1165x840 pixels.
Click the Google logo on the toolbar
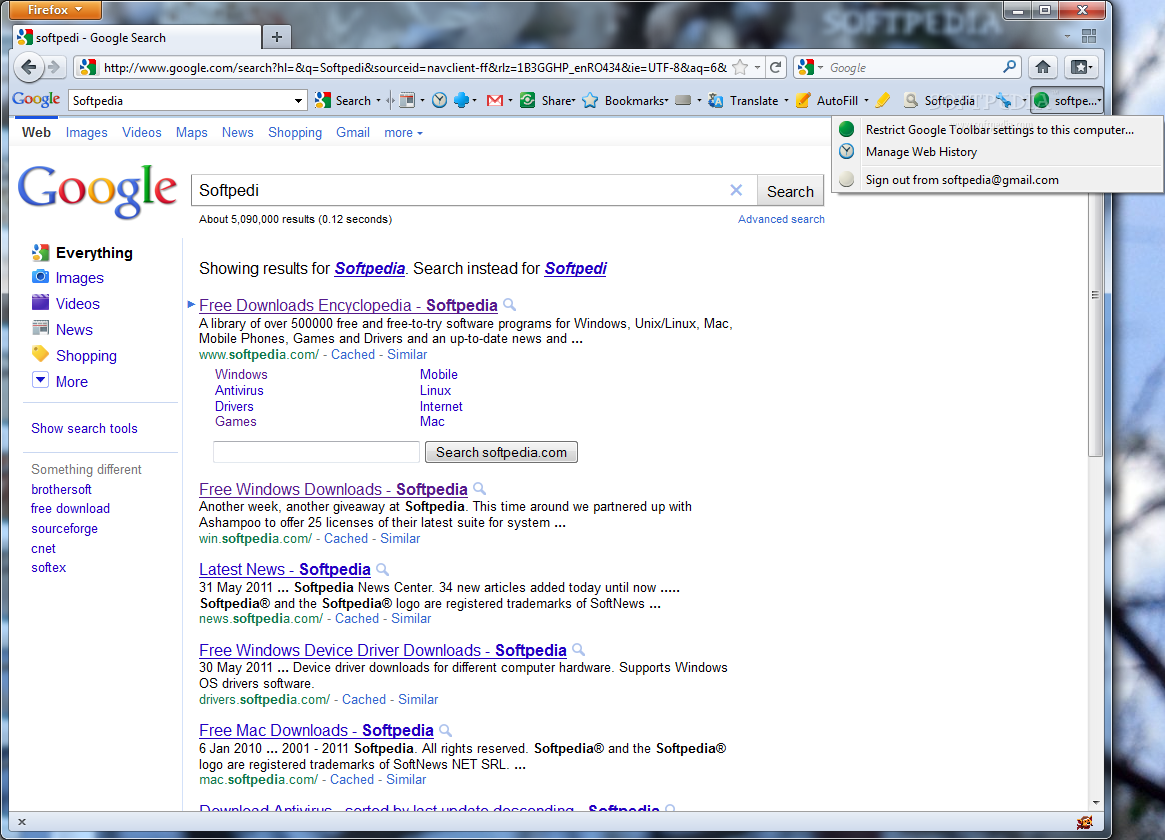pyautogui.click(x=36, y=100)
